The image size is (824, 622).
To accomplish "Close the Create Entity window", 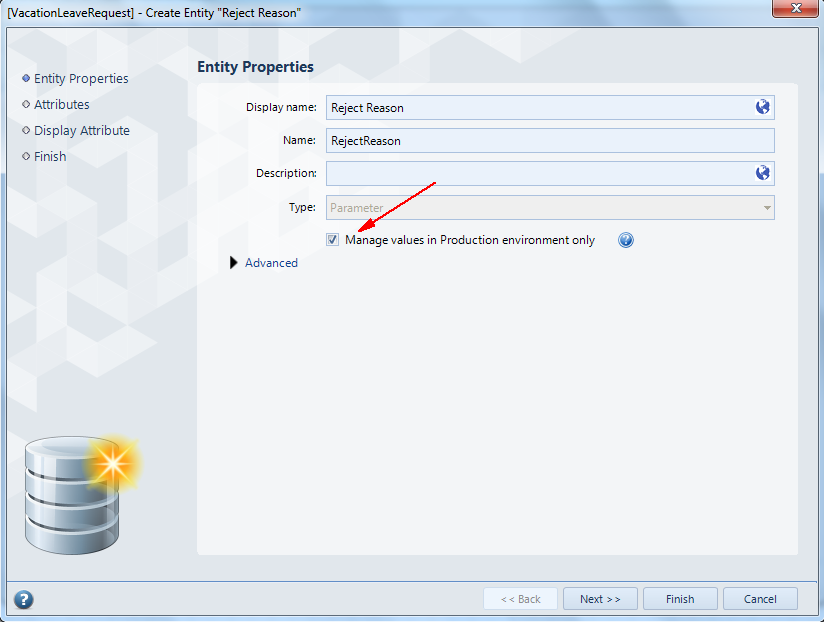I will coord(796,8).
